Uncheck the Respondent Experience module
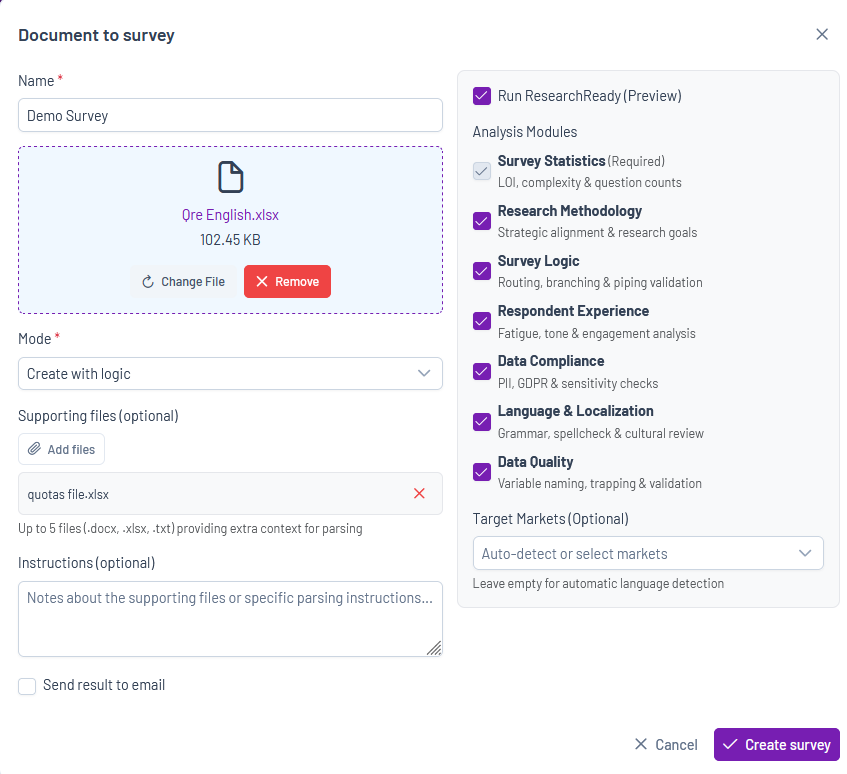Viewport: 847px width, 774px height. (482, 321)
